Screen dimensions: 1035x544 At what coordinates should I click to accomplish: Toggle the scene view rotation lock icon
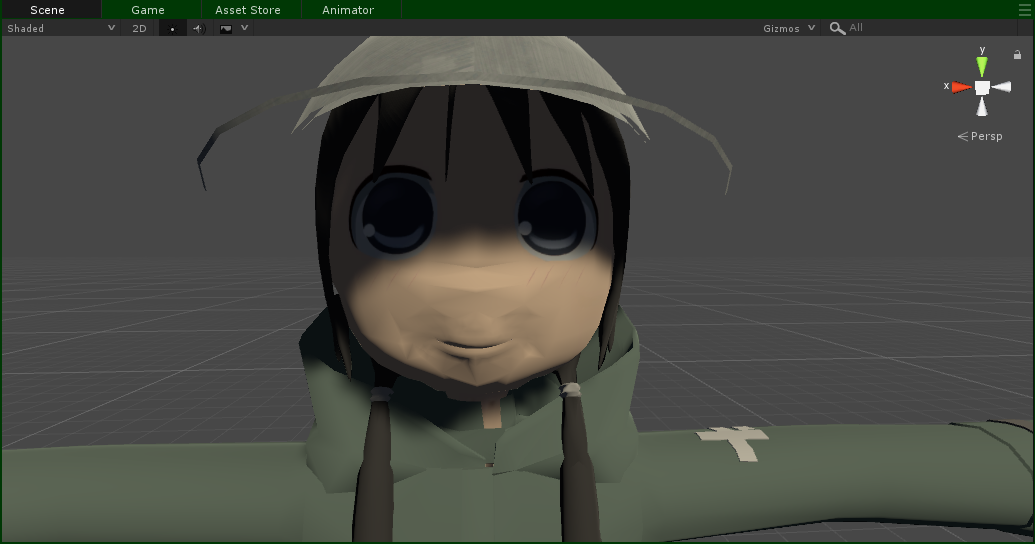1017,55
